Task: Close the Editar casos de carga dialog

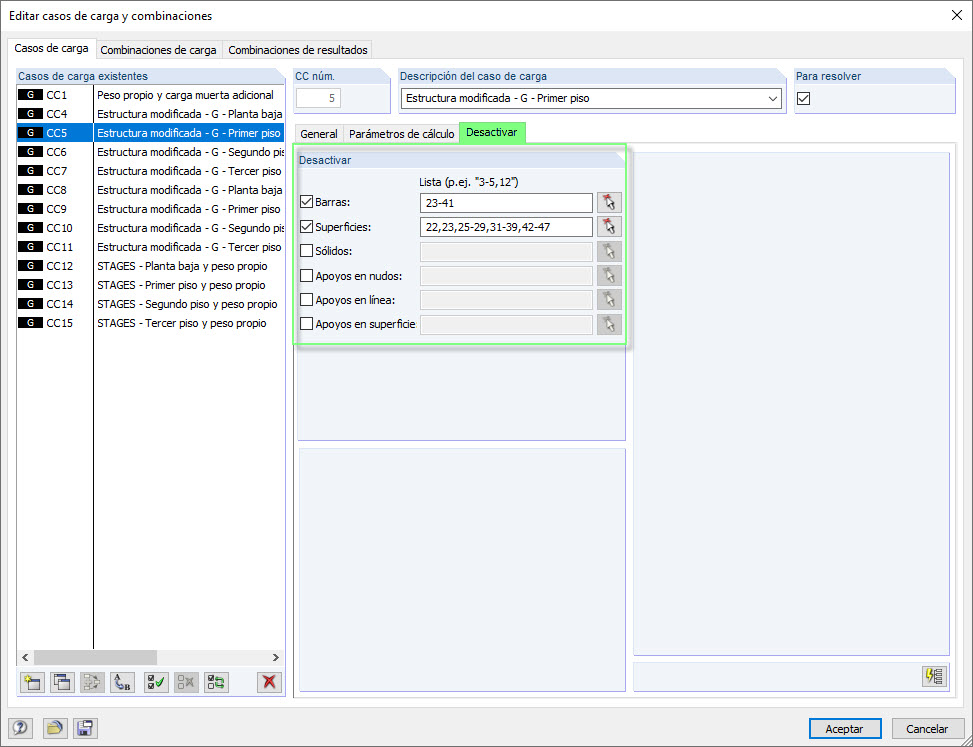Action: pyautogui.click(x=957, y=16)
